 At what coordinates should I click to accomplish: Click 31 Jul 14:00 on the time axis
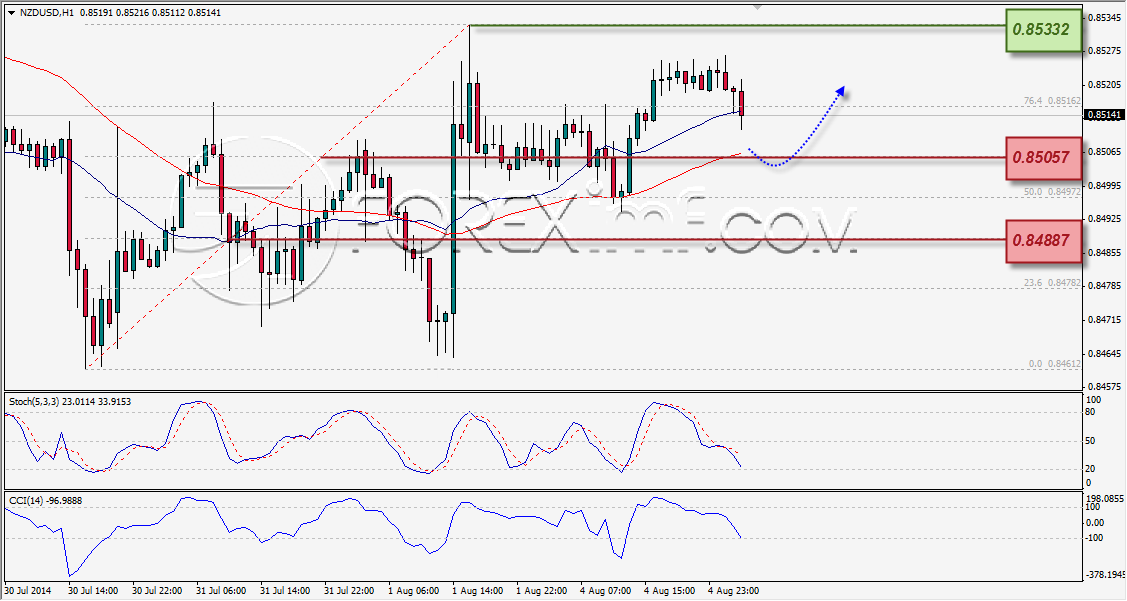pos(285,591)
